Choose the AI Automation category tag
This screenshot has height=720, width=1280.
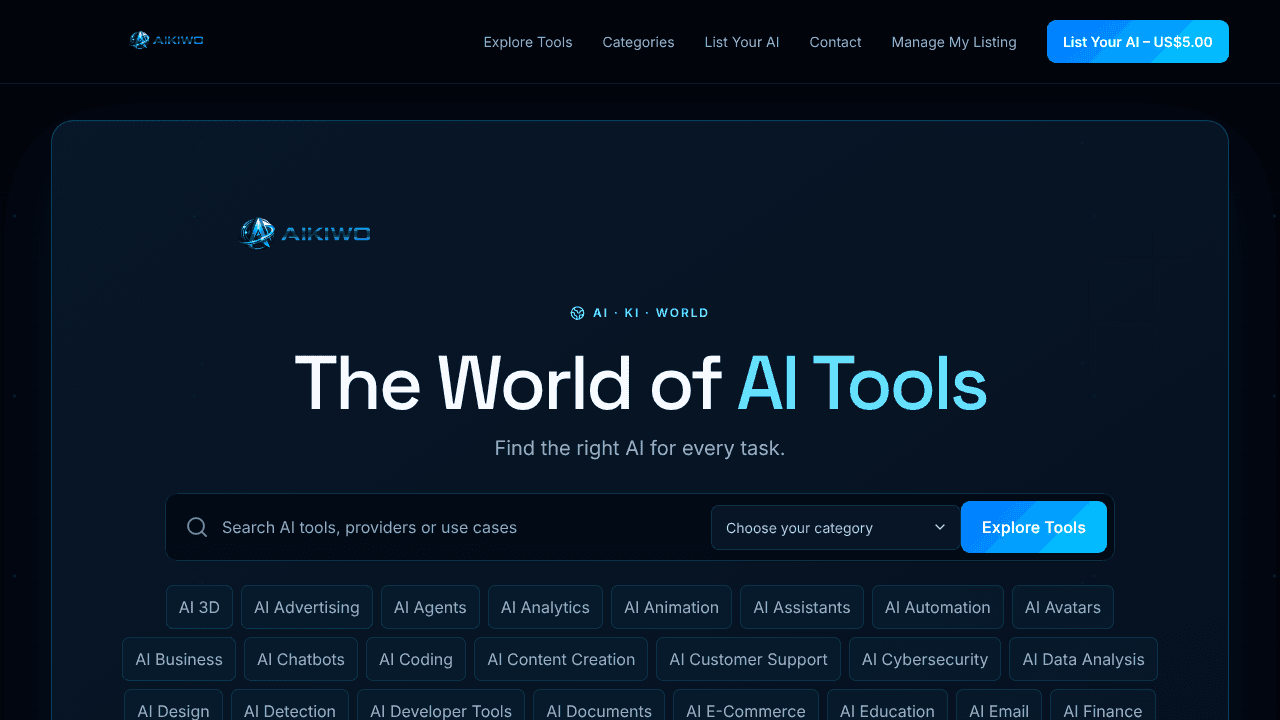click(938, 607)
